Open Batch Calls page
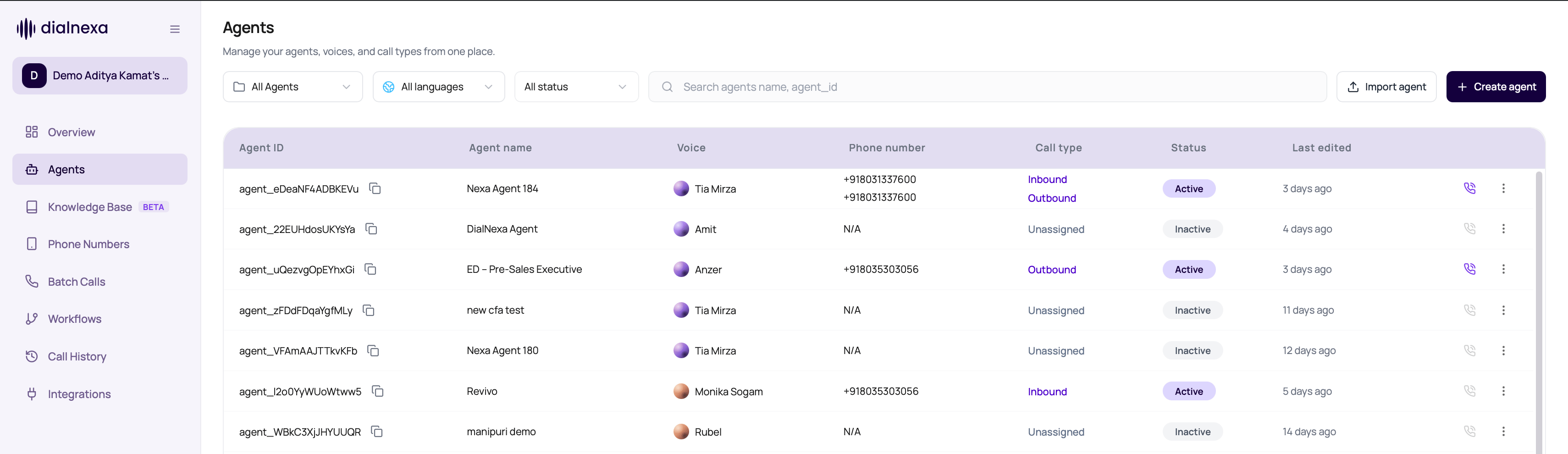This screenshot has width=1568, height=454. (x=100, y=282)
